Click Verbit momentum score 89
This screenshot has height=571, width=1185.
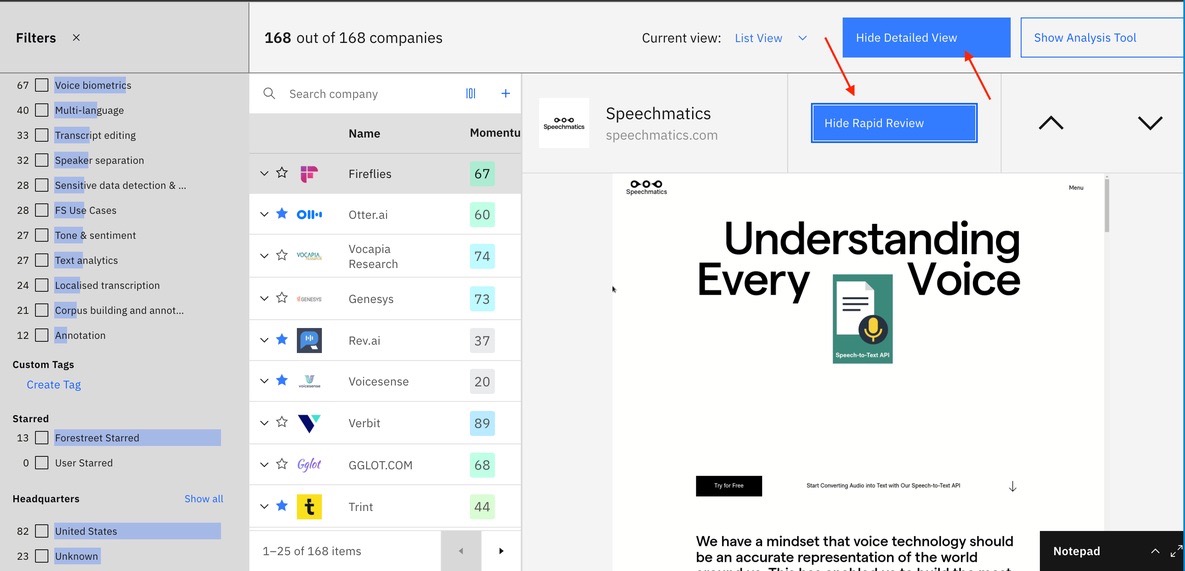(482, 424)
